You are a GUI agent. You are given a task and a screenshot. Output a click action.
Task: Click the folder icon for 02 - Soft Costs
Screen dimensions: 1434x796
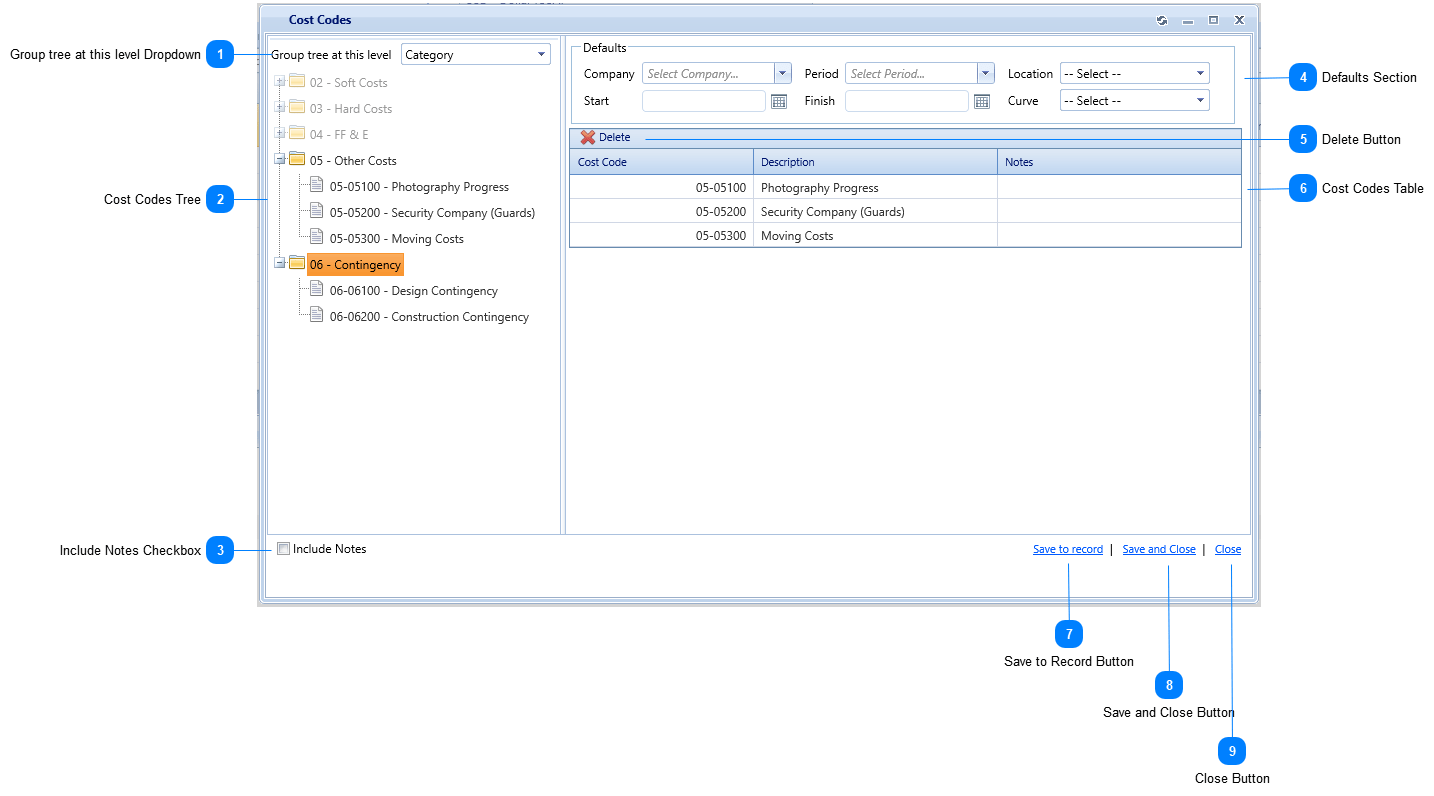click(298, 82)
